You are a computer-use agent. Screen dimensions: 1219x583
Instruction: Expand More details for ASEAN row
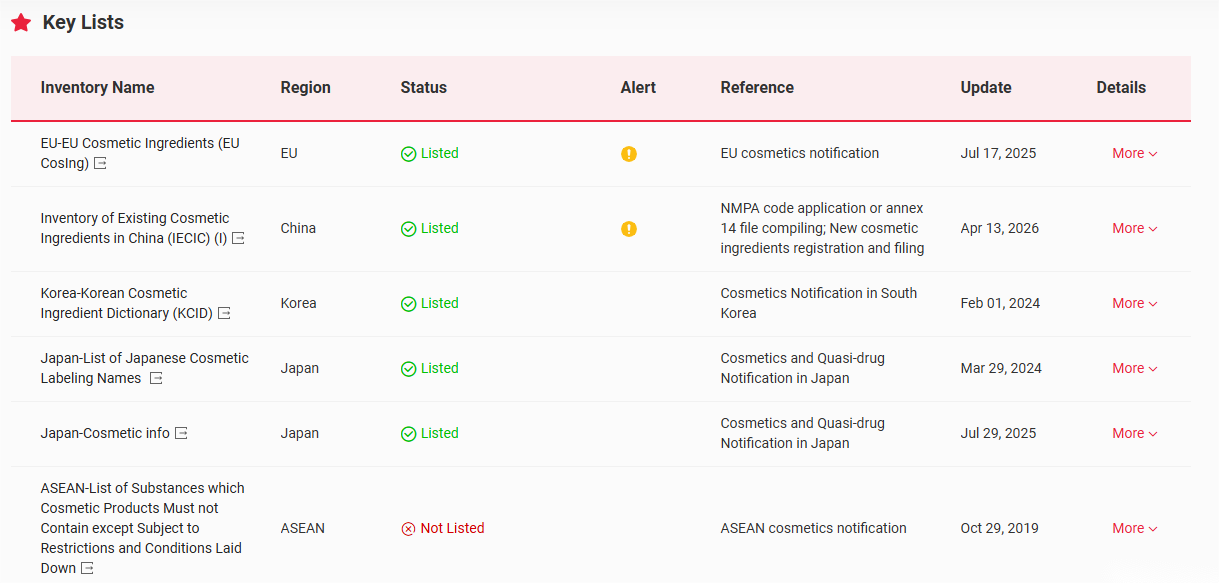(1134, 529)
